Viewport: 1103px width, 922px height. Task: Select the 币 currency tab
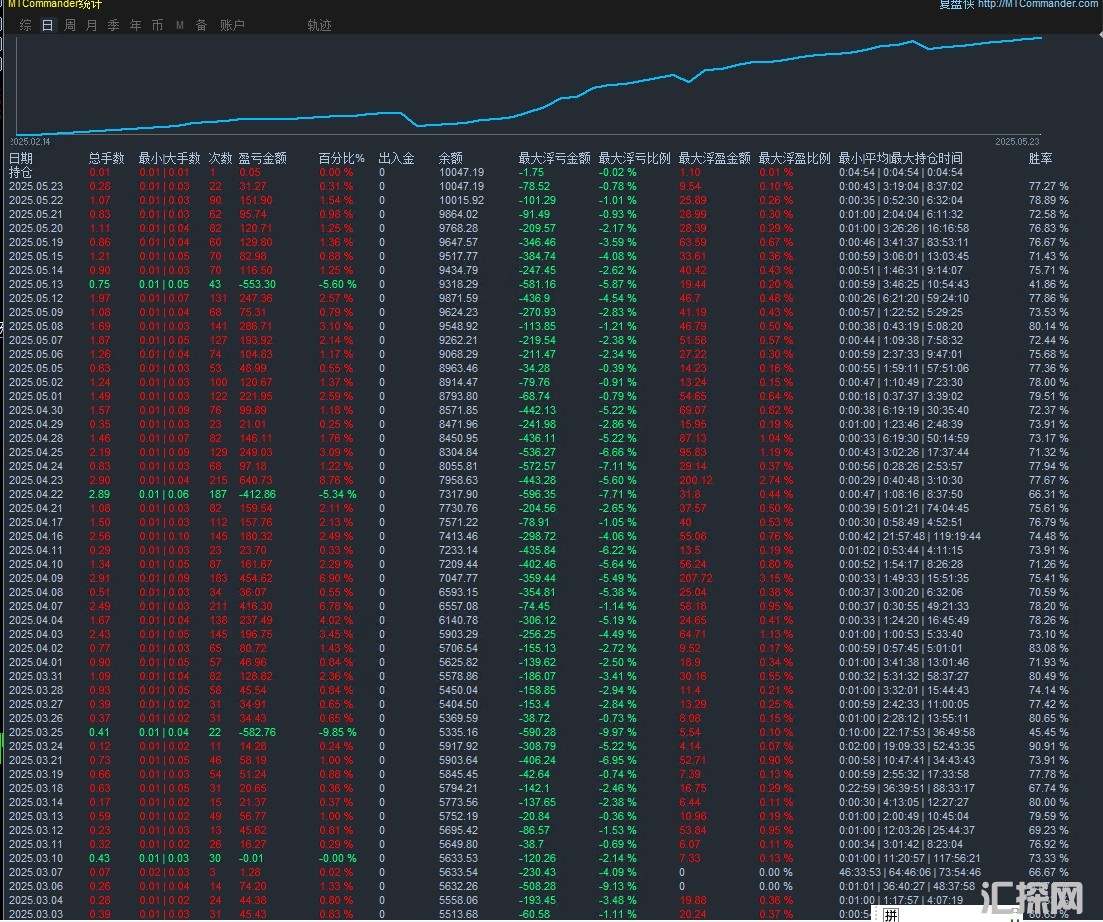tap(157, 25)
